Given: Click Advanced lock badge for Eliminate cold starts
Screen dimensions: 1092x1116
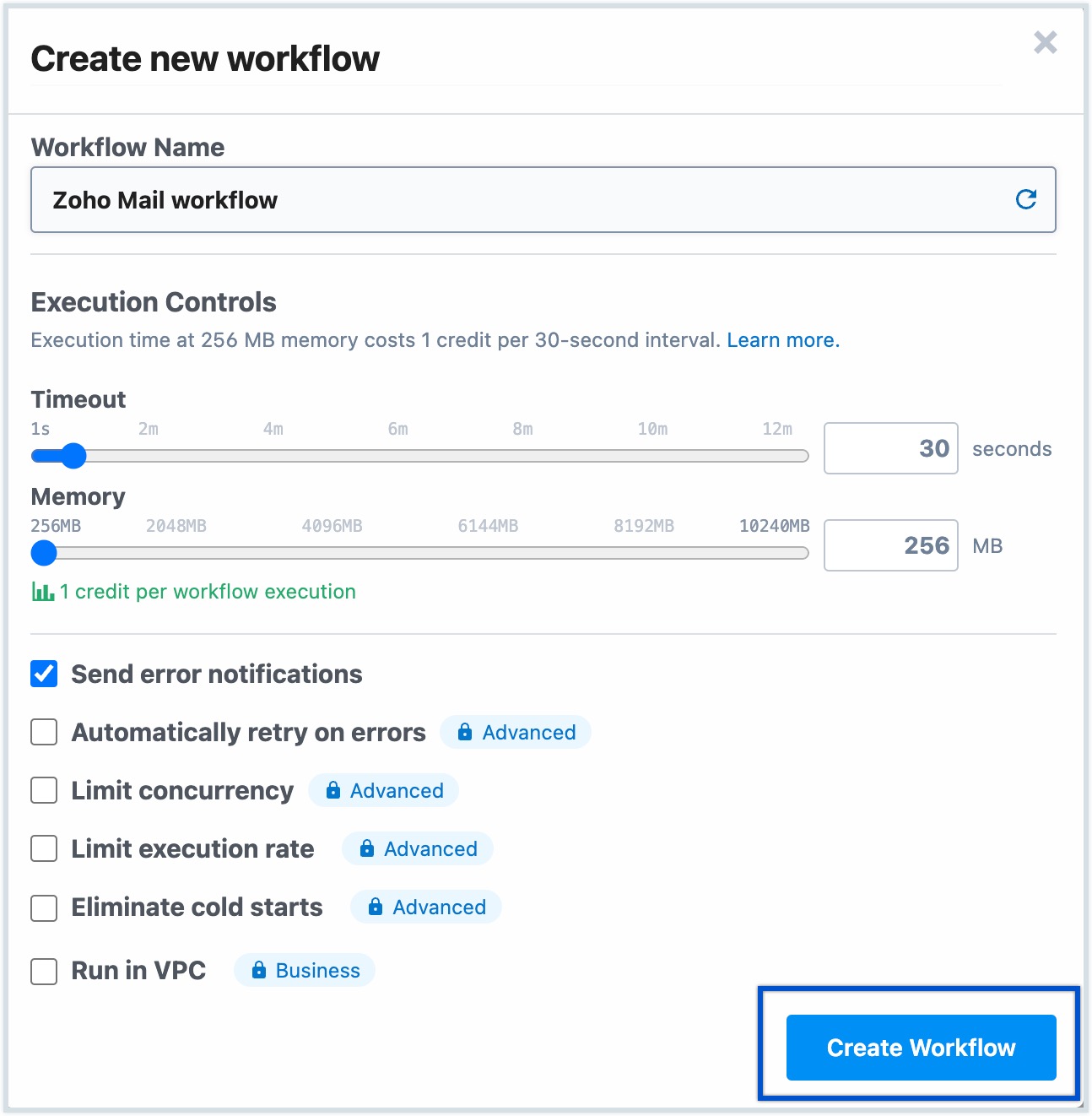Looking at the screenshot, I should pos(426,907).
